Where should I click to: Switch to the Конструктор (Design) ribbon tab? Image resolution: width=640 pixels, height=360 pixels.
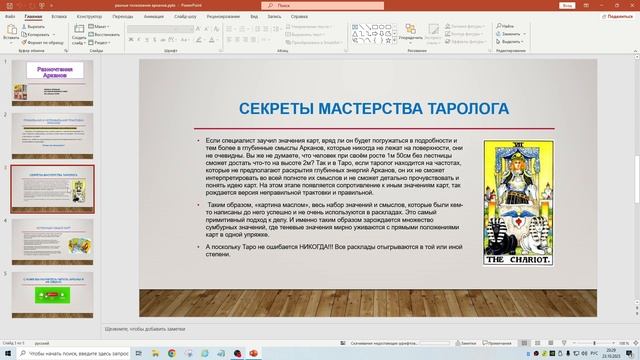pos(89,17)
